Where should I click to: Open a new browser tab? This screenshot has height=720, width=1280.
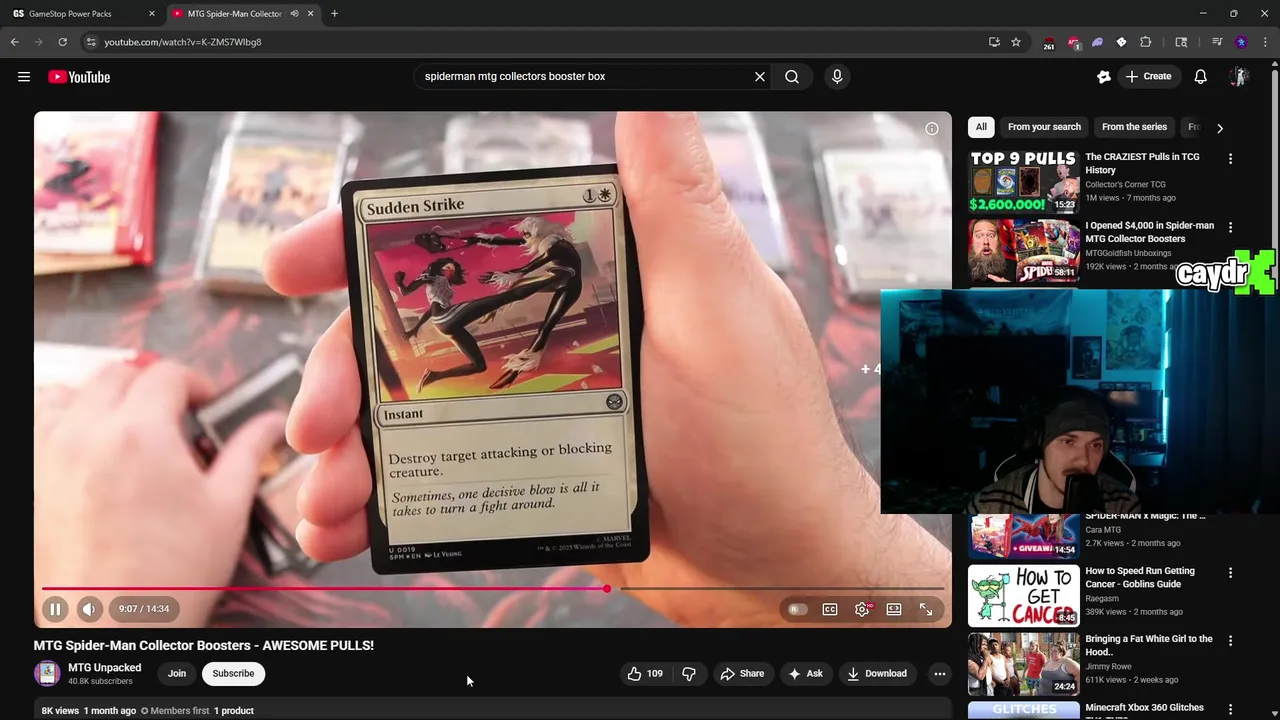pyautogui.click(x=335, y=14)
